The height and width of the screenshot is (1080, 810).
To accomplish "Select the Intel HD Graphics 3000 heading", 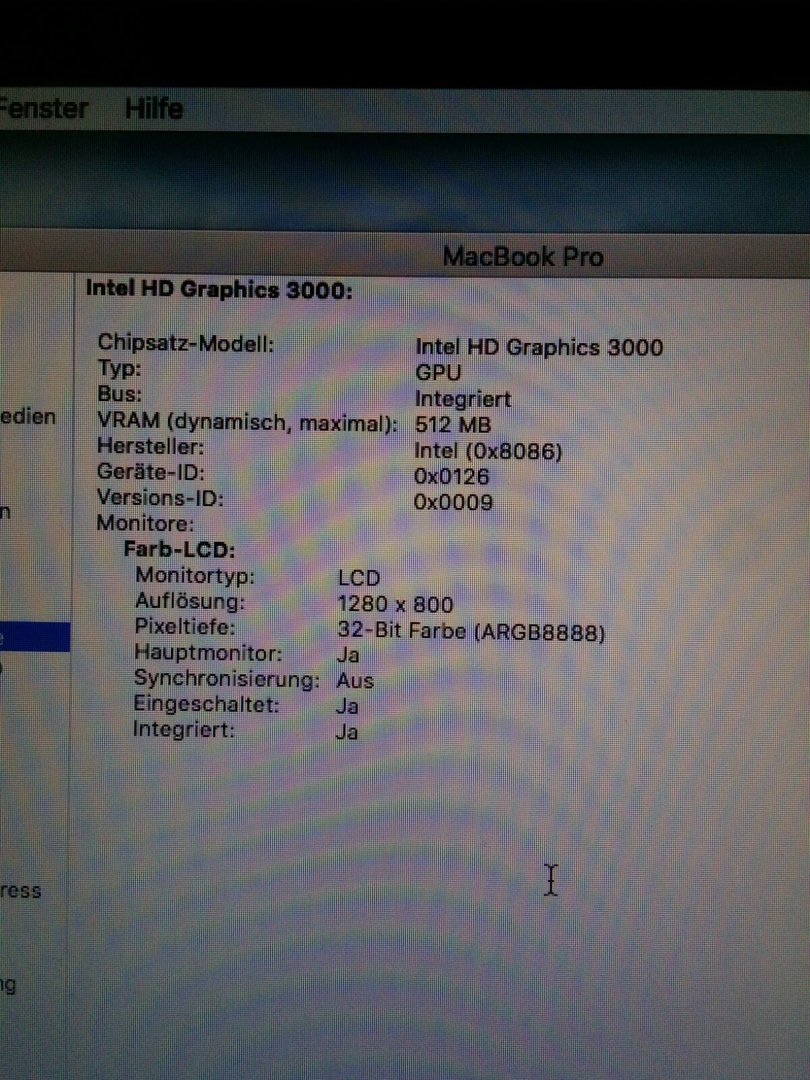I will point(219,289).
